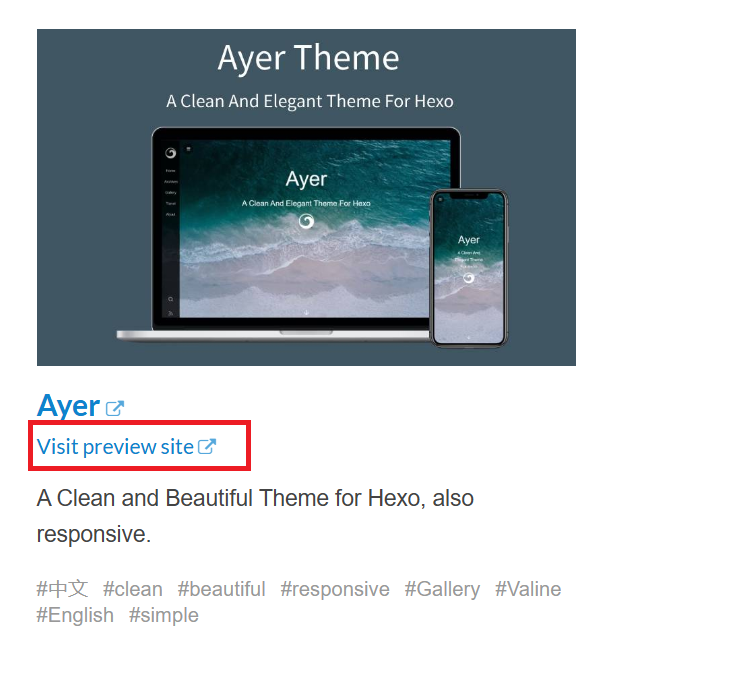Filter by the #beautiful tag
741x673 pixels.
(x=222, y=589)
